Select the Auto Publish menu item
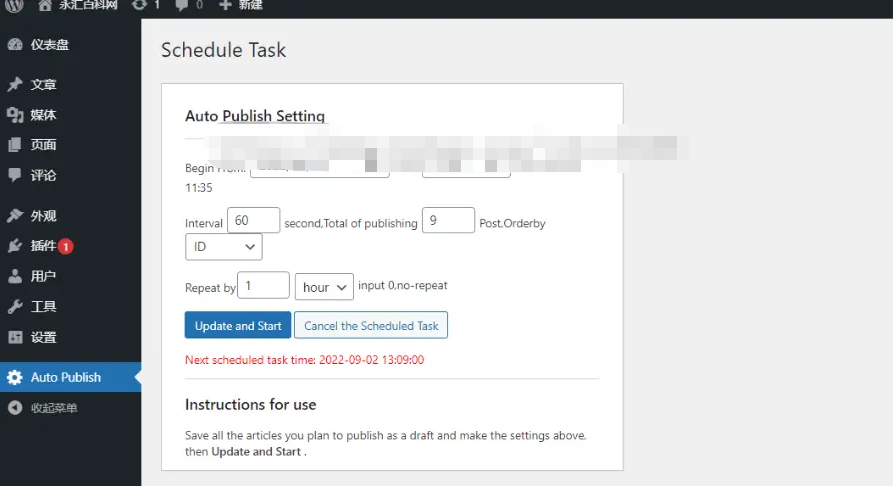The height and width of the screenshot is (486, 893). [71, 377]
